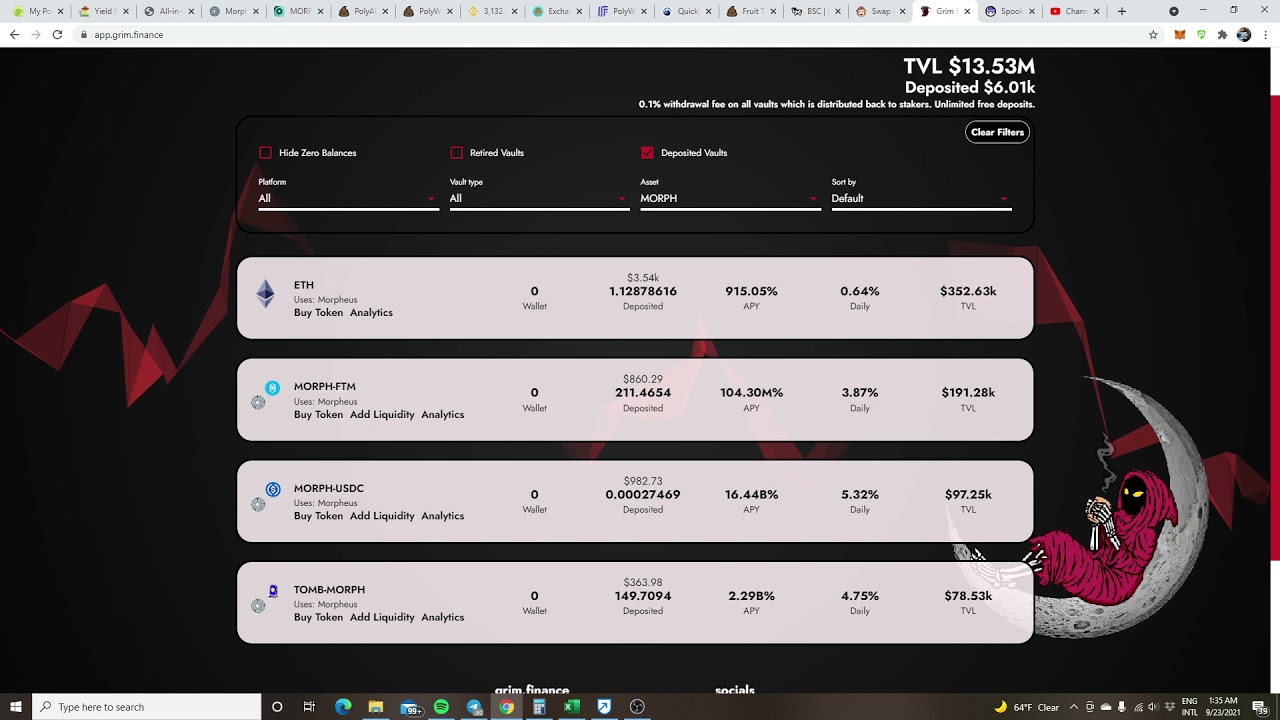This screenshot has height=720, width=1280.
Task: Open the Extensions puzzle icon
Action: click(1222, 34)
